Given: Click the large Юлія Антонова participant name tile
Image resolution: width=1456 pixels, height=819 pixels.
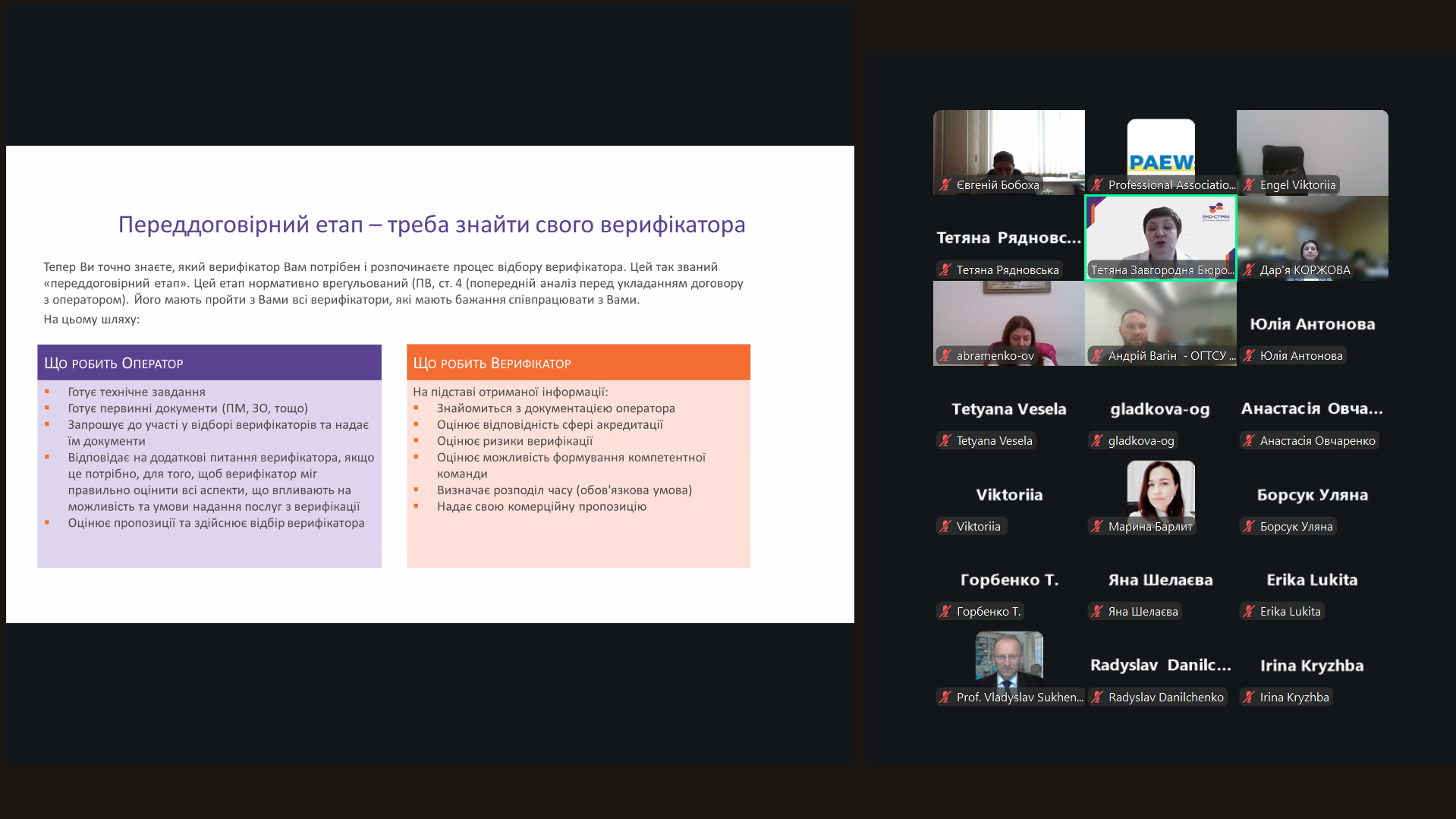Looking at the screenshot, I should click(x=1312, y=324).
